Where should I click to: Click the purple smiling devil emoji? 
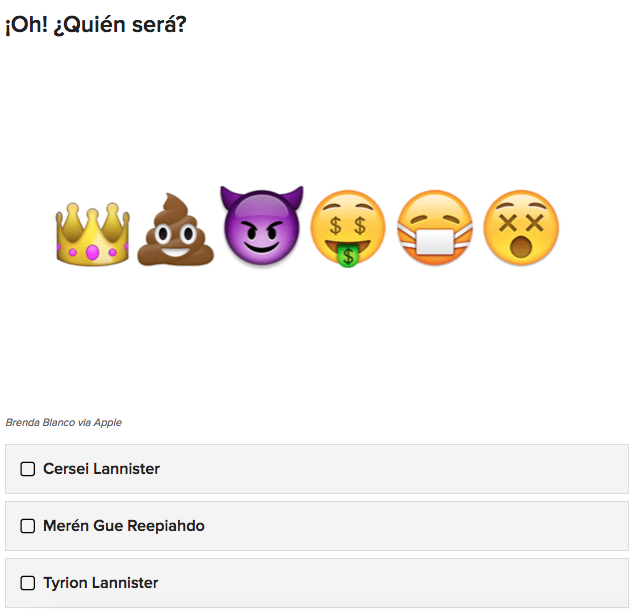point(262,228)
